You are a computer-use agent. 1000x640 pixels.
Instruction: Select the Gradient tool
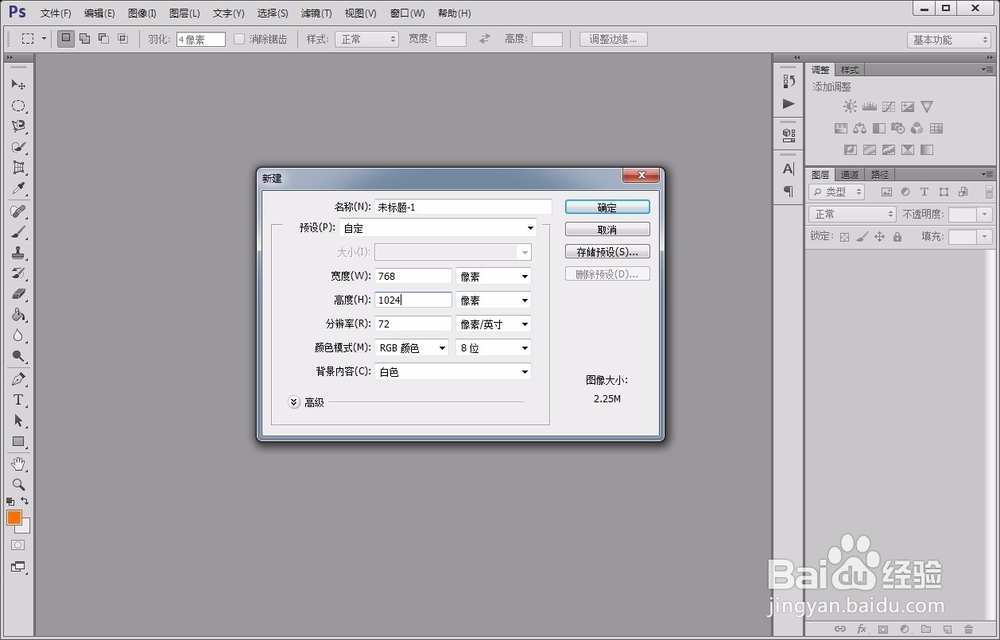[x=18, y=317]
